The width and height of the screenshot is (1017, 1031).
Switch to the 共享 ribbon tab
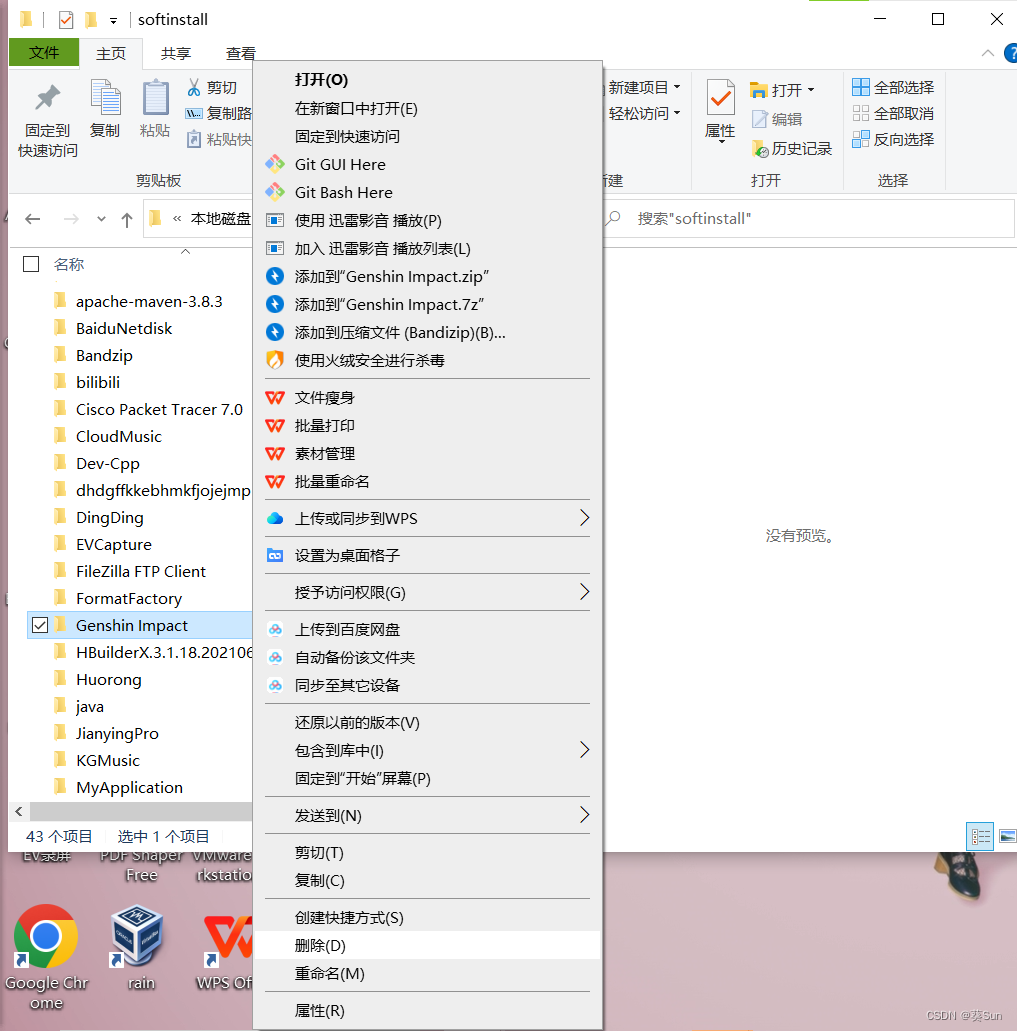point(176,53)
